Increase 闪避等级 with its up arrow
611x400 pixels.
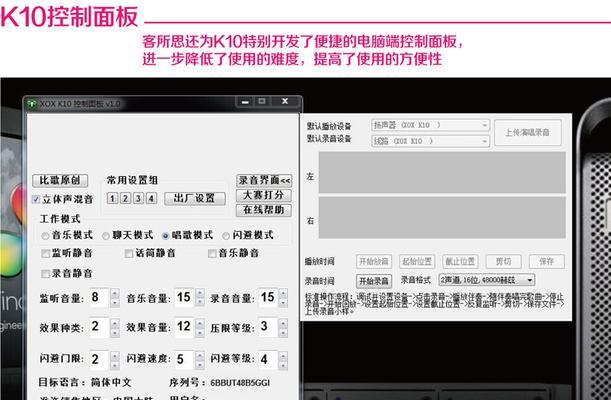(283, 355)
